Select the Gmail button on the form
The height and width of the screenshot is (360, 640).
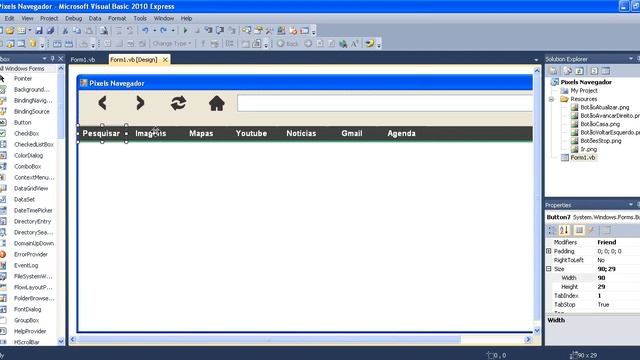point(352,133)
